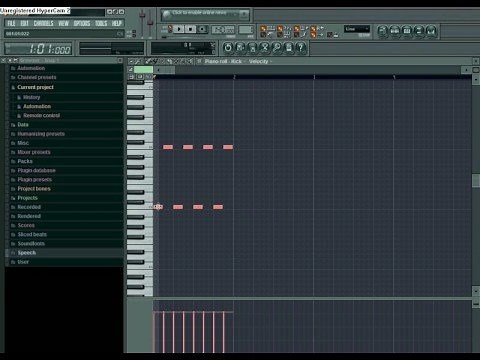Expand the Scores folder
Viewport: 480px width, 360px height.
coord(26,225)
